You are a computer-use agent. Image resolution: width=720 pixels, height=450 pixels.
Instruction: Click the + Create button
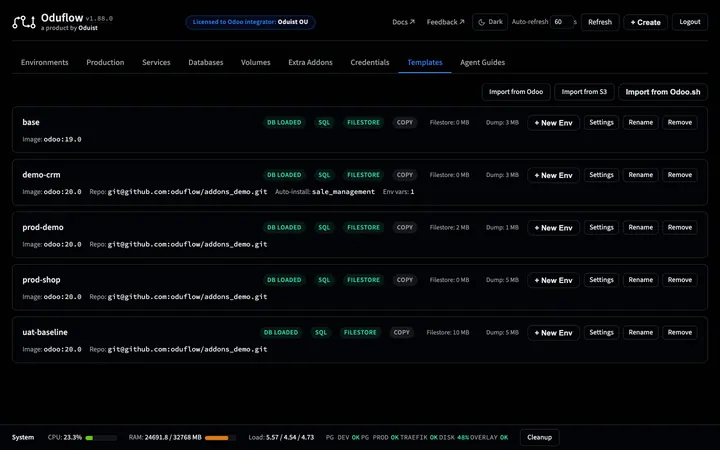coord(645,22)
